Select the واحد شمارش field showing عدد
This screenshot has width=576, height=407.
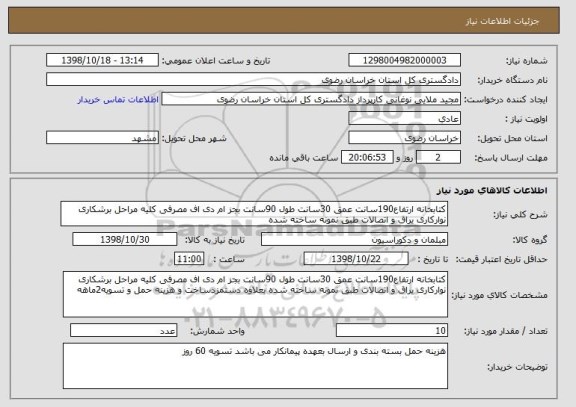pyautogui.click(x=123, y=331)
